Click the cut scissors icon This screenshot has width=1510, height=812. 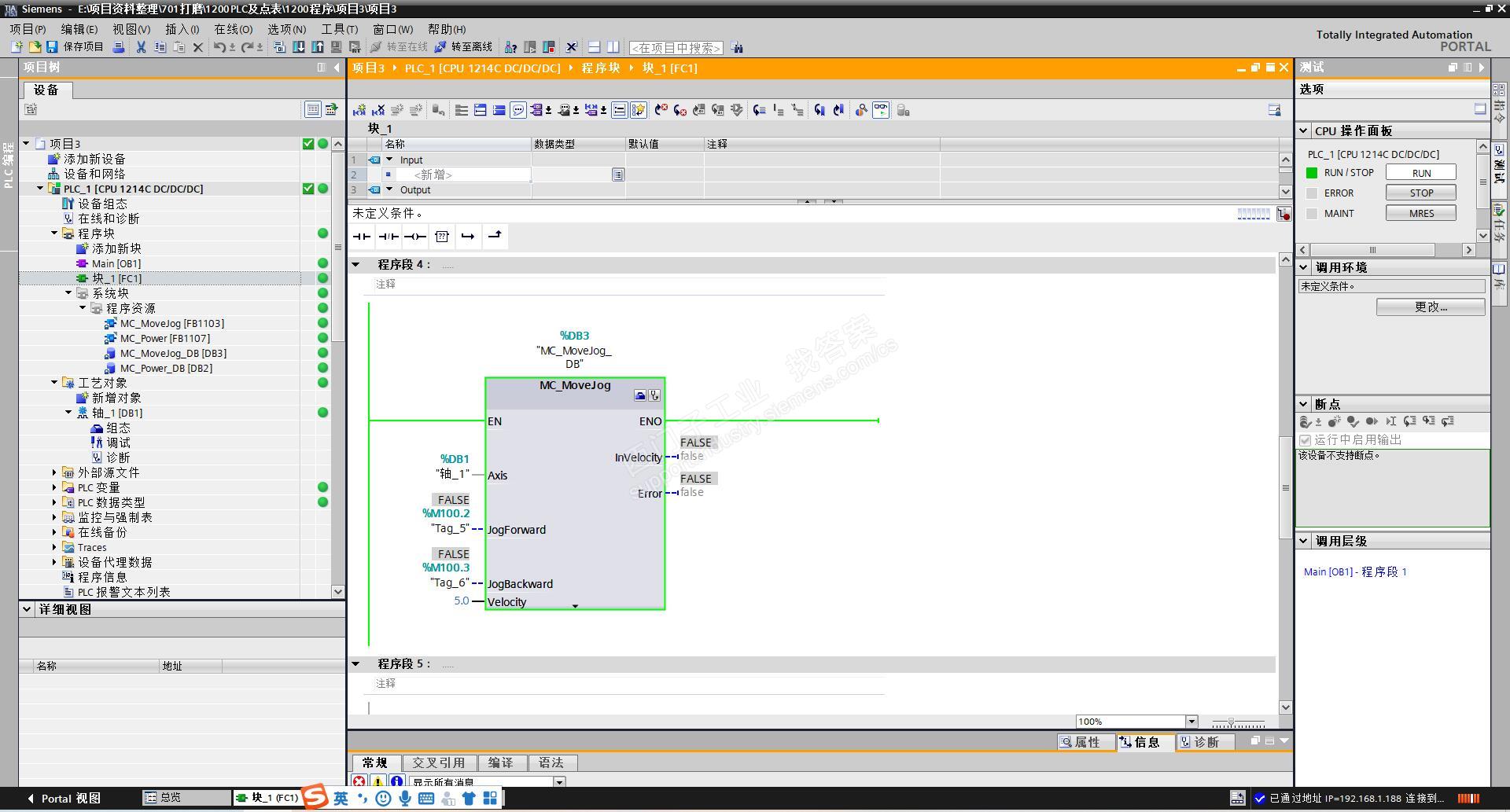pyautogui.click(x=142, y=47)
